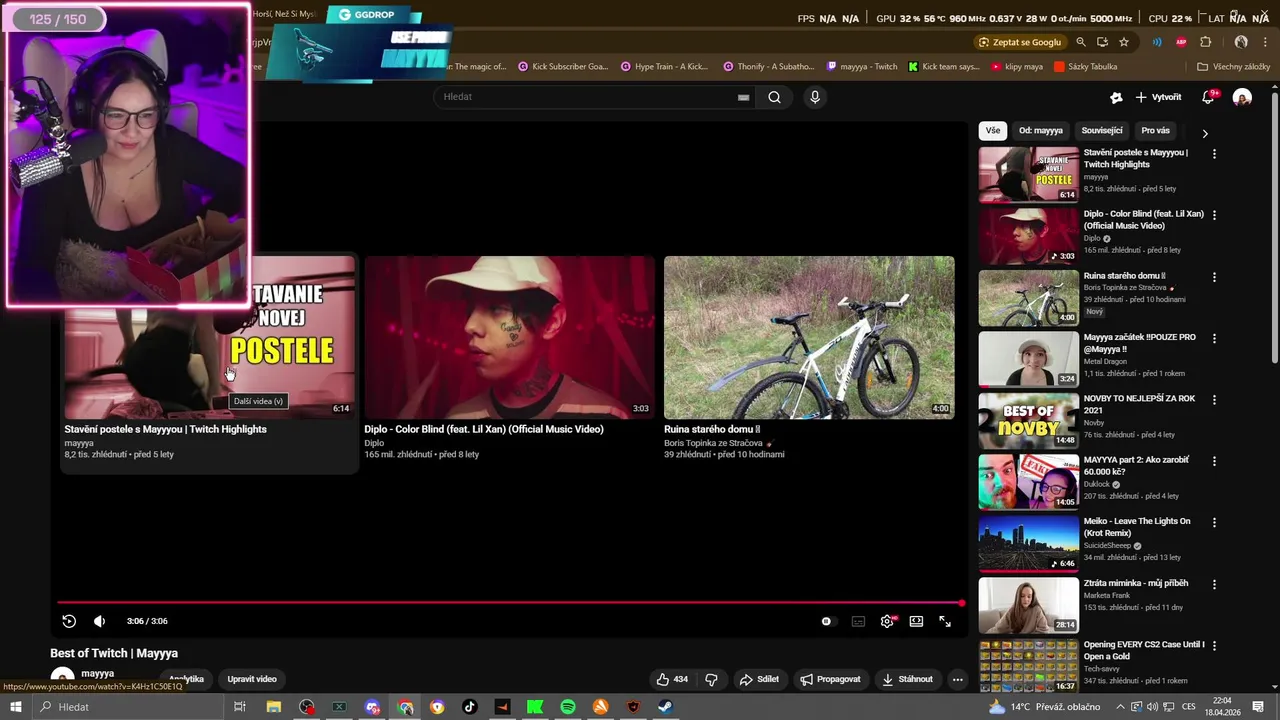The width and height of the screenshot is (1280, 720).
Task: Toggle theater mode in the player
Action: point(916,621)
